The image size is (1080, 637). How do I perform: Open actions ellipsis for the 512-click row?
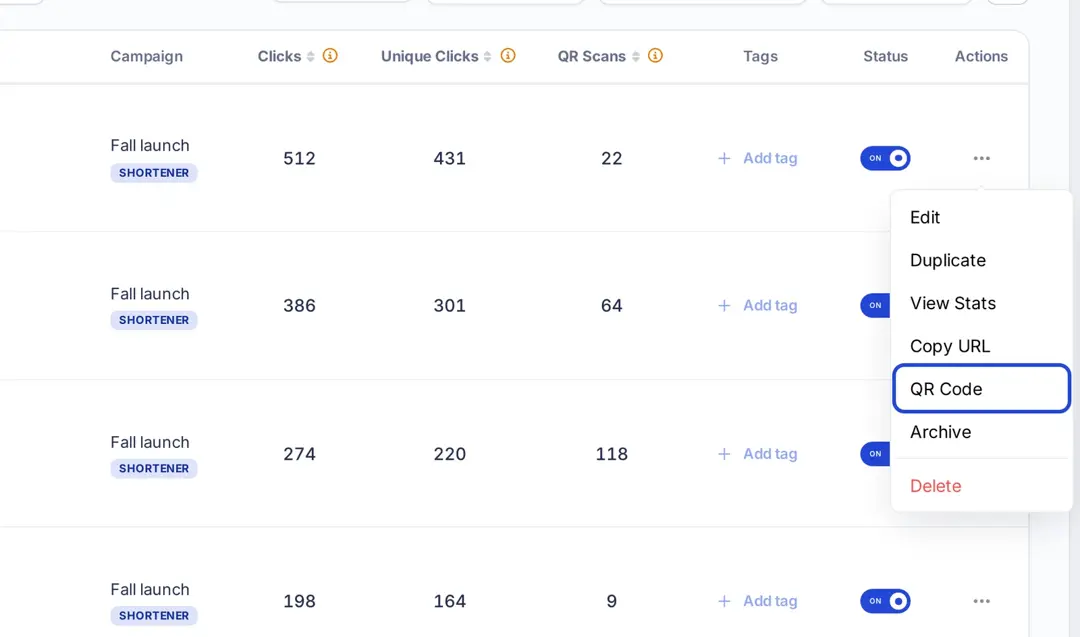click(982, 158)
